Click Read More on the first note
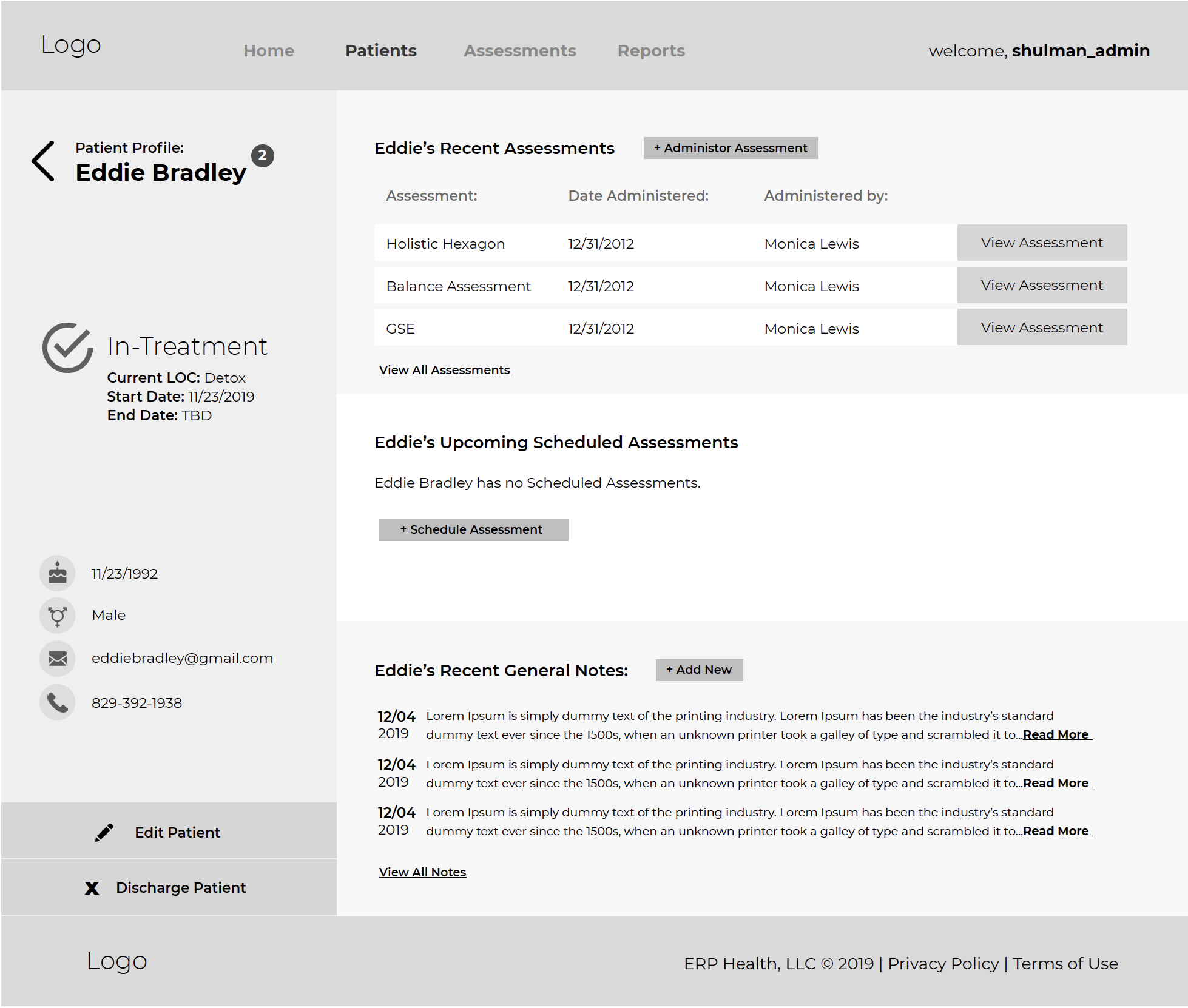Image resolution: width=1188 pixels, height=1008 pixels. coord(1056,734)
